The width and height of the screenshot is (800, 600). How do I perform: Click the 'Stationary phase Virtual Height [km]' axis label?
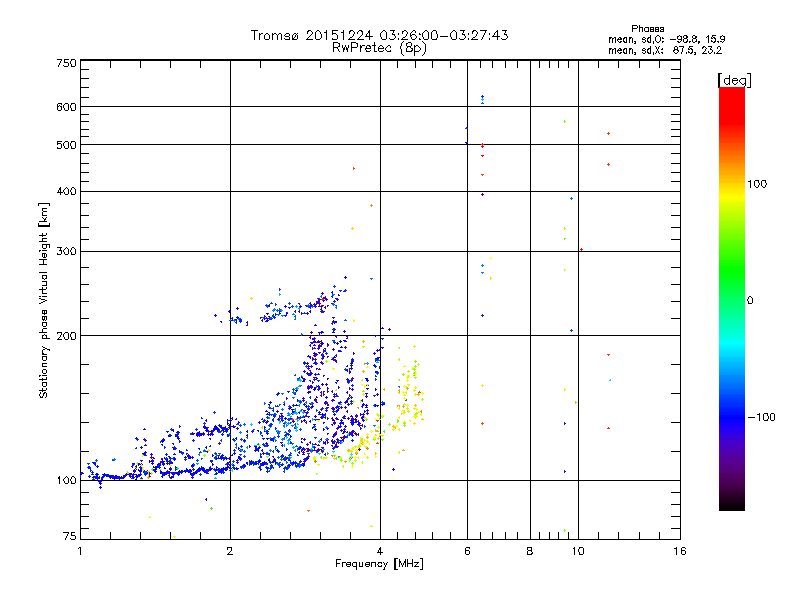[x=44, y=300]
